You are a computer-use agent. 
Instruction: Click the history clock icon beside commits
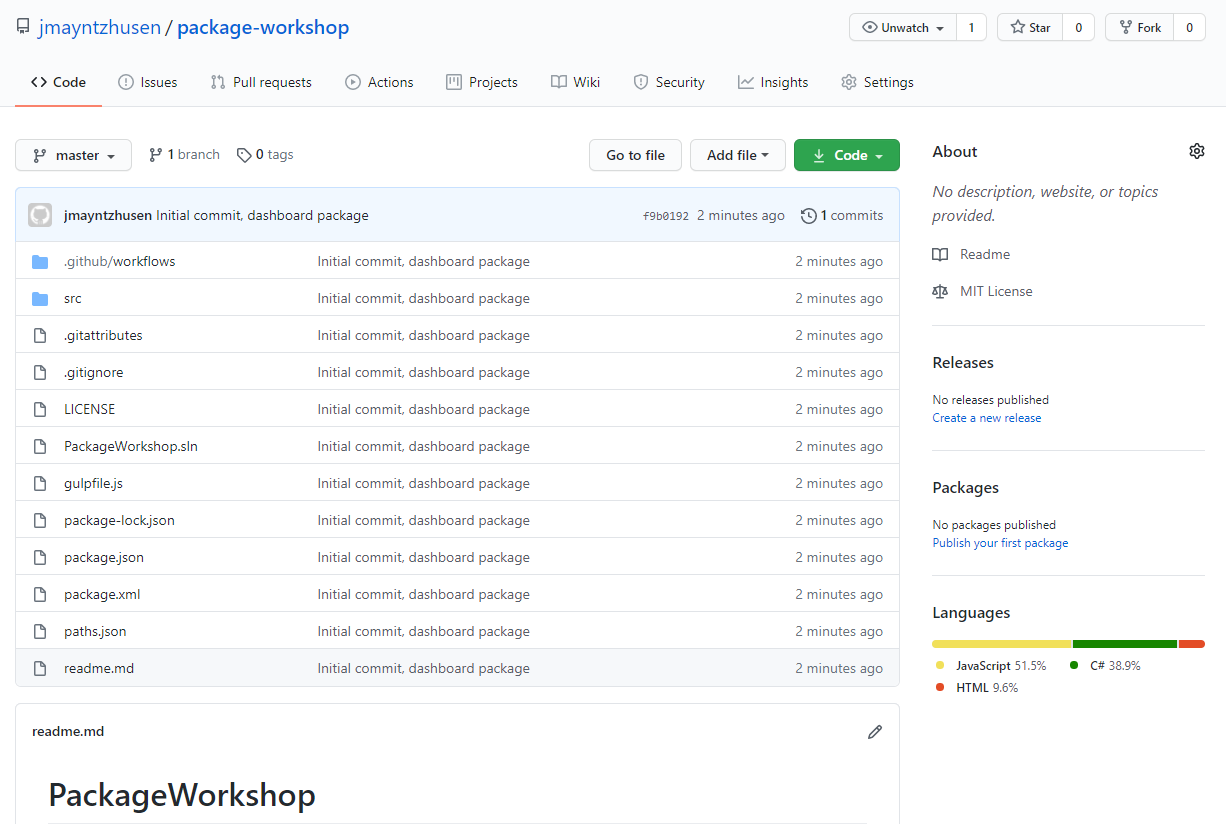click(809, 215)
